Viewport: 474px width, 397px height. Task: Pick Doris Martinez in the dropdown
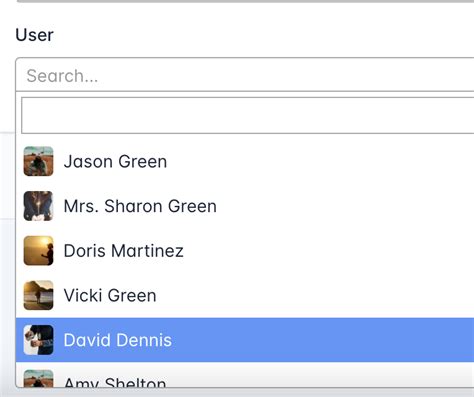click(x=245, y=251)
